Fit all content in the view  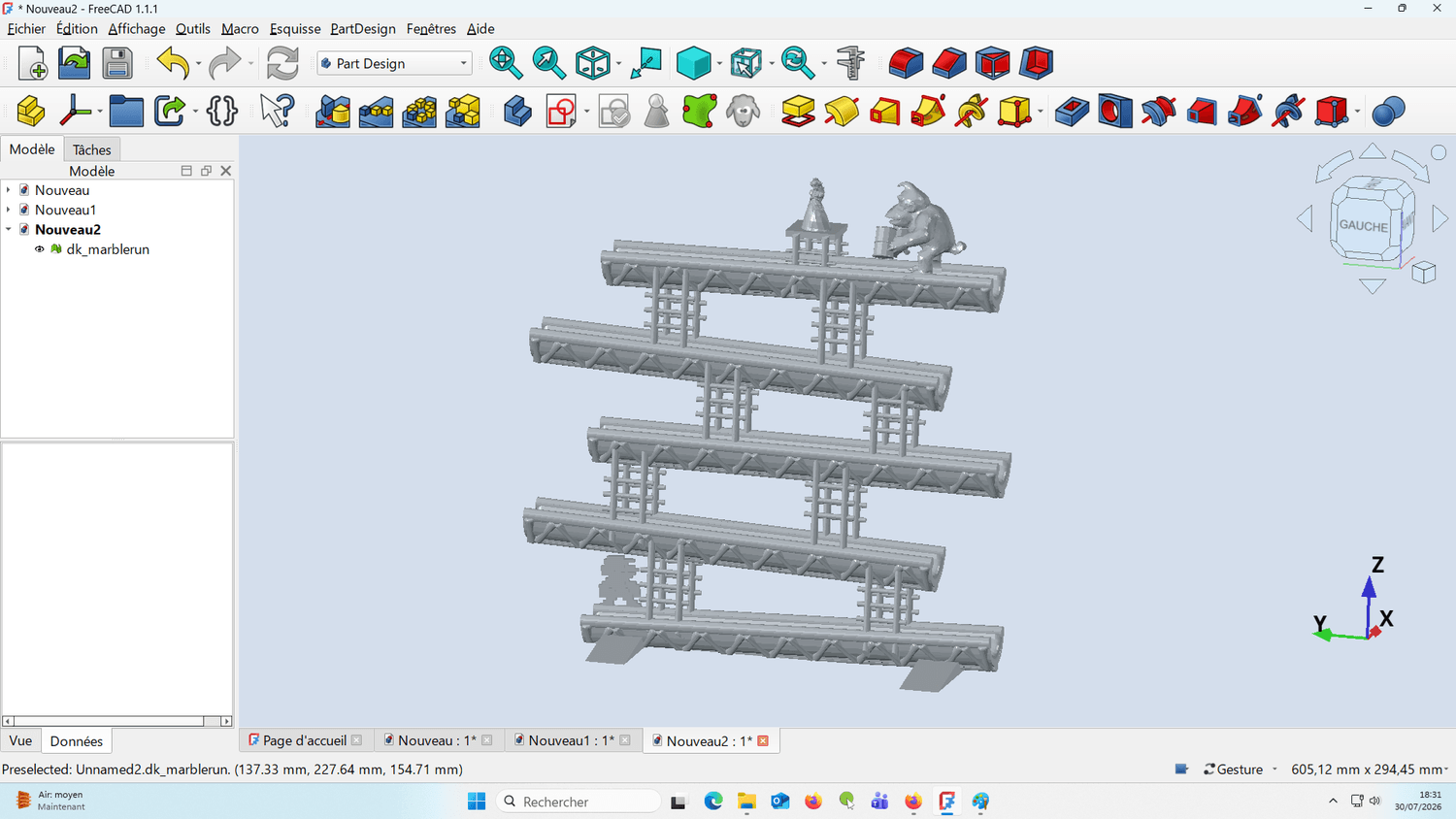pos(505,63)
